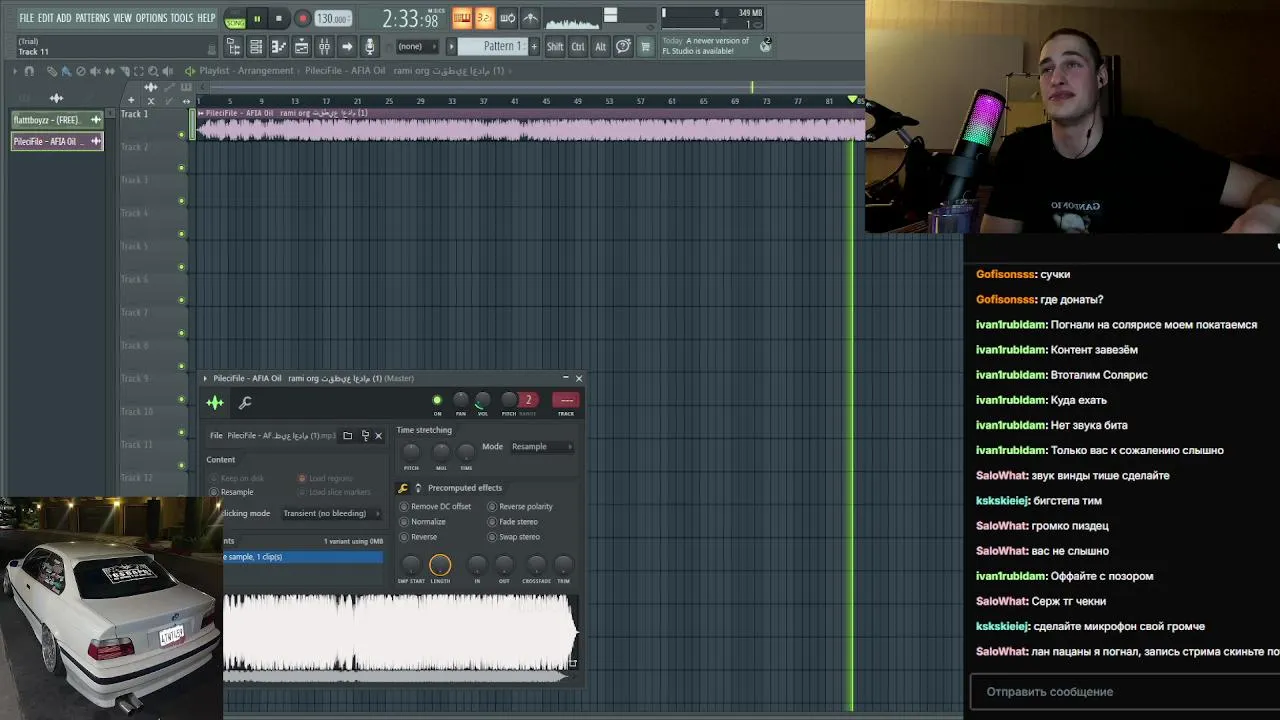Select the Delete tool in Playlist
Image resolution: width=1280 pixels, height=720 pixels.
[81, 71]
